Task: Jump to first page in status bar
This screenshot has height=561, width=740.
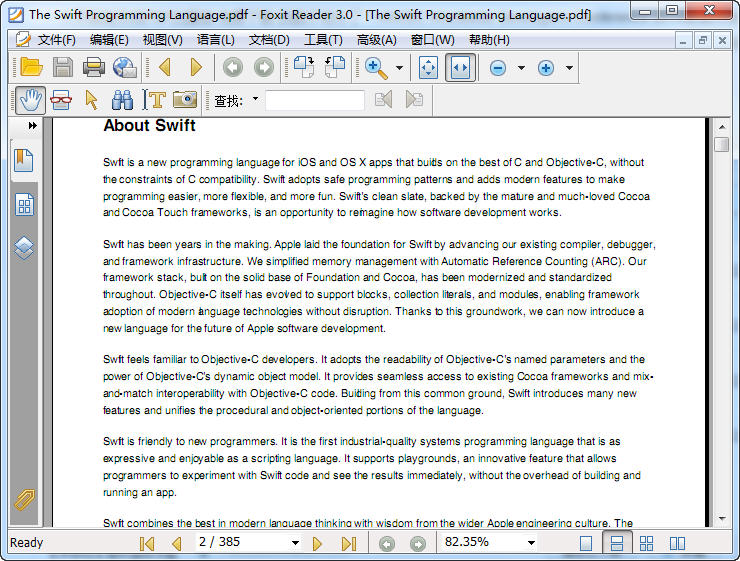Action: [x=147, y=544]
